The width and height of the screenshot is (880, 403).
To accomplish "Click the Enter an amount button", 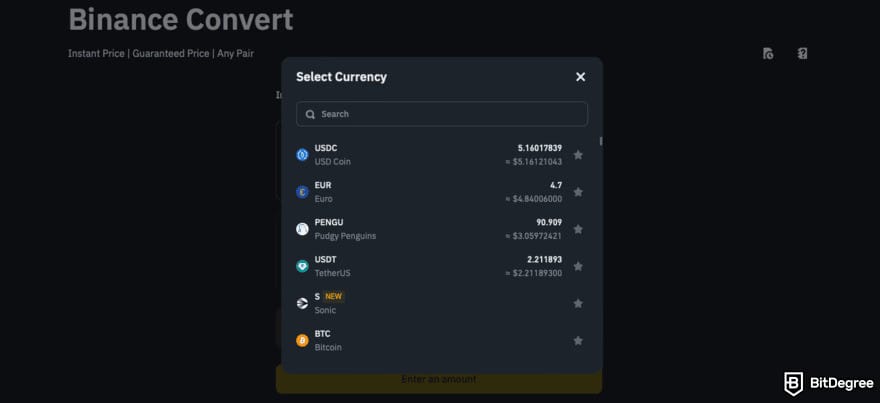I will click(438, 379).
